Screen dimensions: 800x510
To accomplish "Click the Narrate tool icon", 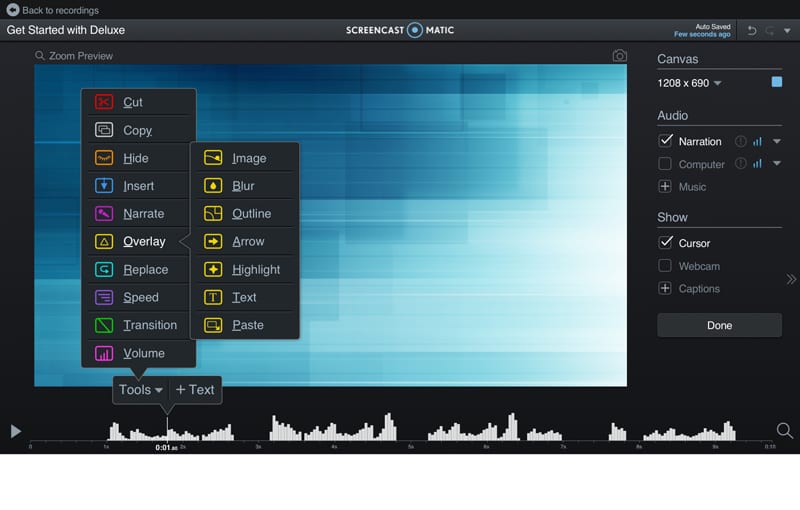I will 104,214.
